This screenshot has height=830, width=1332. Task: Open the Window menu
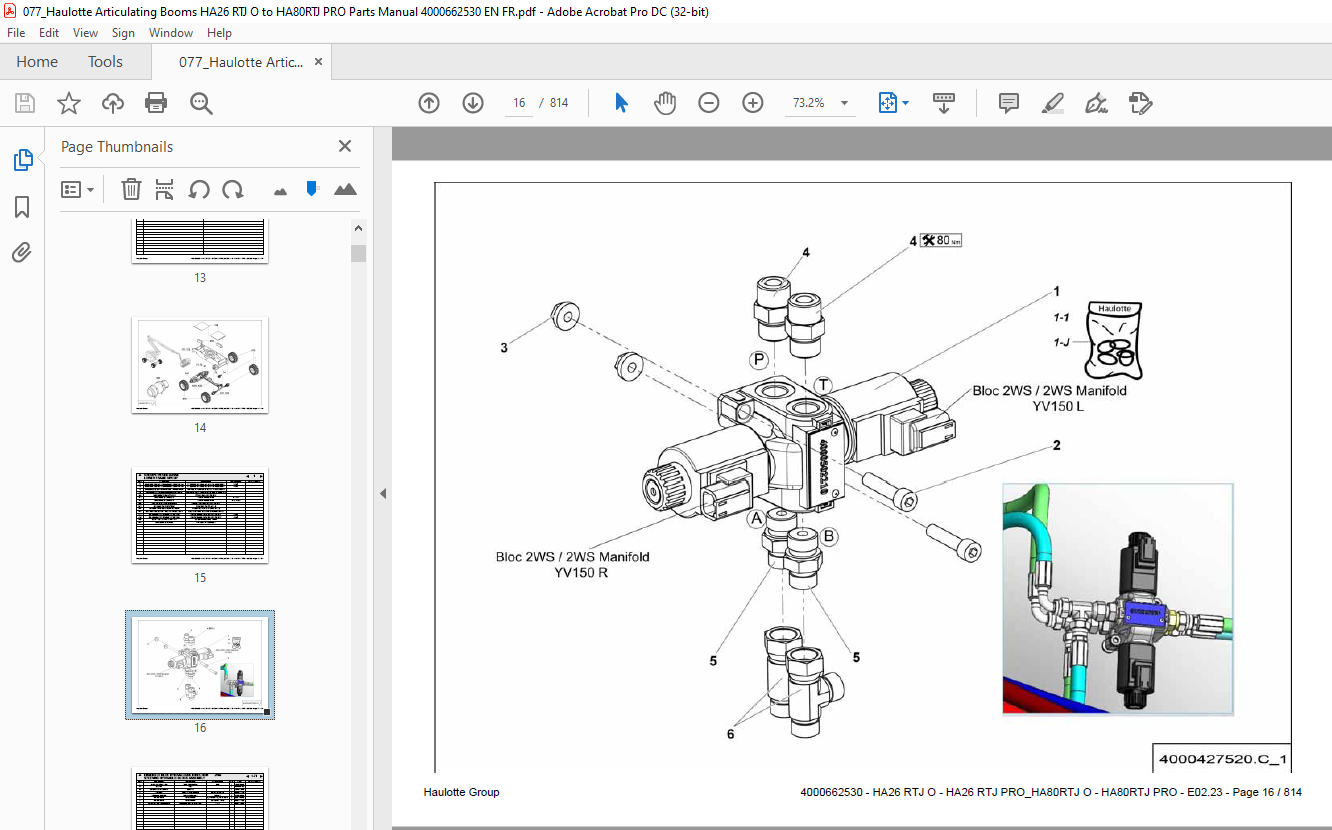click(171, 33)
